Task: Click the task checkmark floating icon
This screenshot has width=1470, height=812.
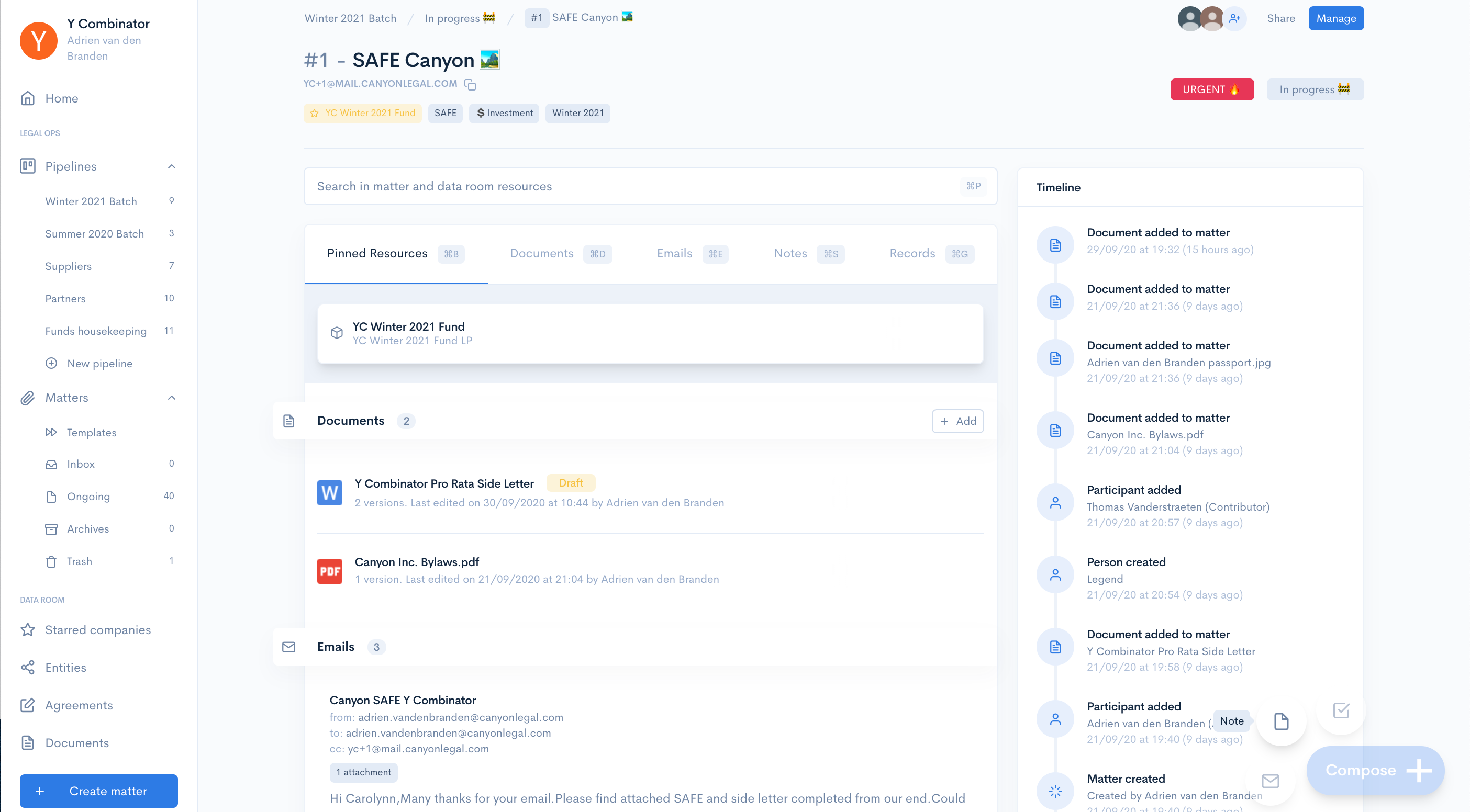Action: pyautogui.click(x=1341, y=710)
